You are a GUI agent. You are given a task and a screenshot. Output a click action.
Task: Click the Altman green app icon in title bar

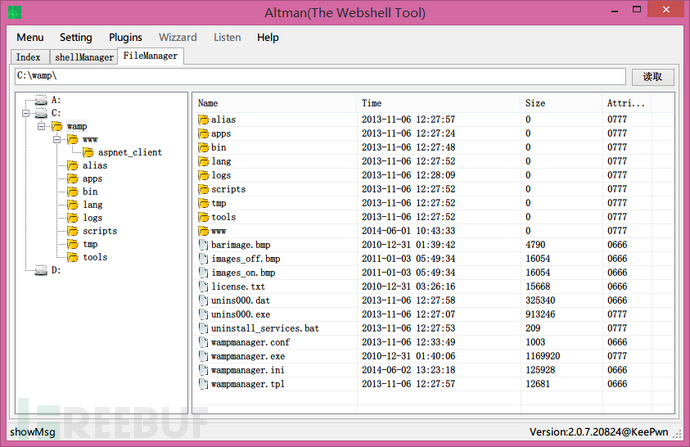click(15, 12)
